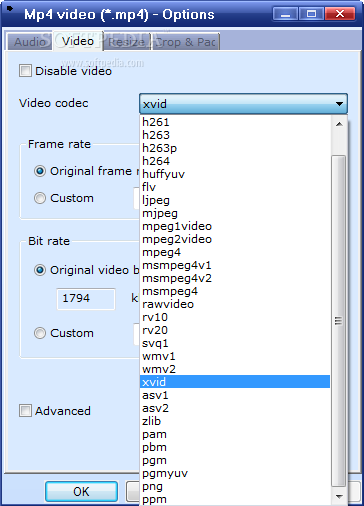Choose msmpeg4 codec entry
The width and height of the screenshot is (364, 506).
click(x=235, y=291)
